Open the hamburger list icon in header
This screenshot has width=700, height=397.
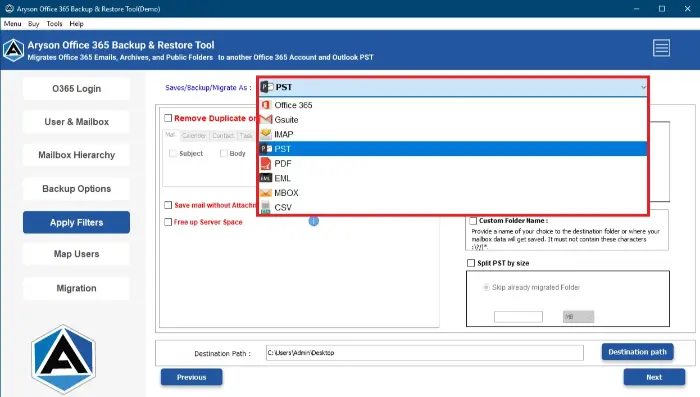click(x=661, y=48)
